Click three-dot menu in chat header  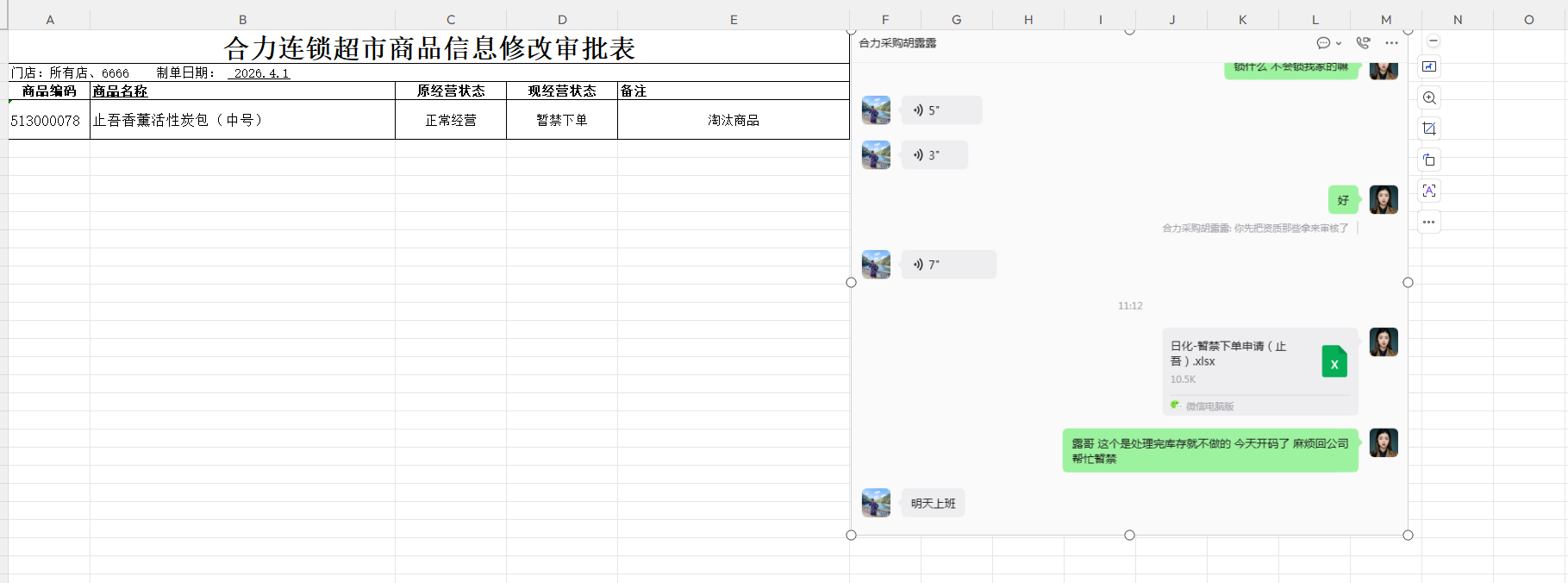coord(1391,43)
